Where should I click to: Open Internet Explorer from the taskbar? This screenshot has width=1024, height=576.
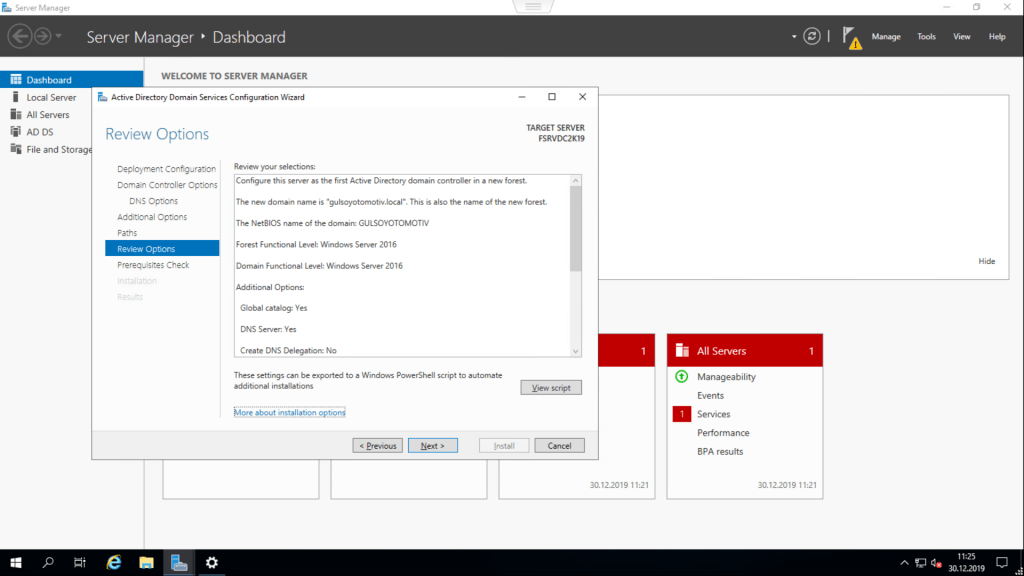(x=114, y=563)
